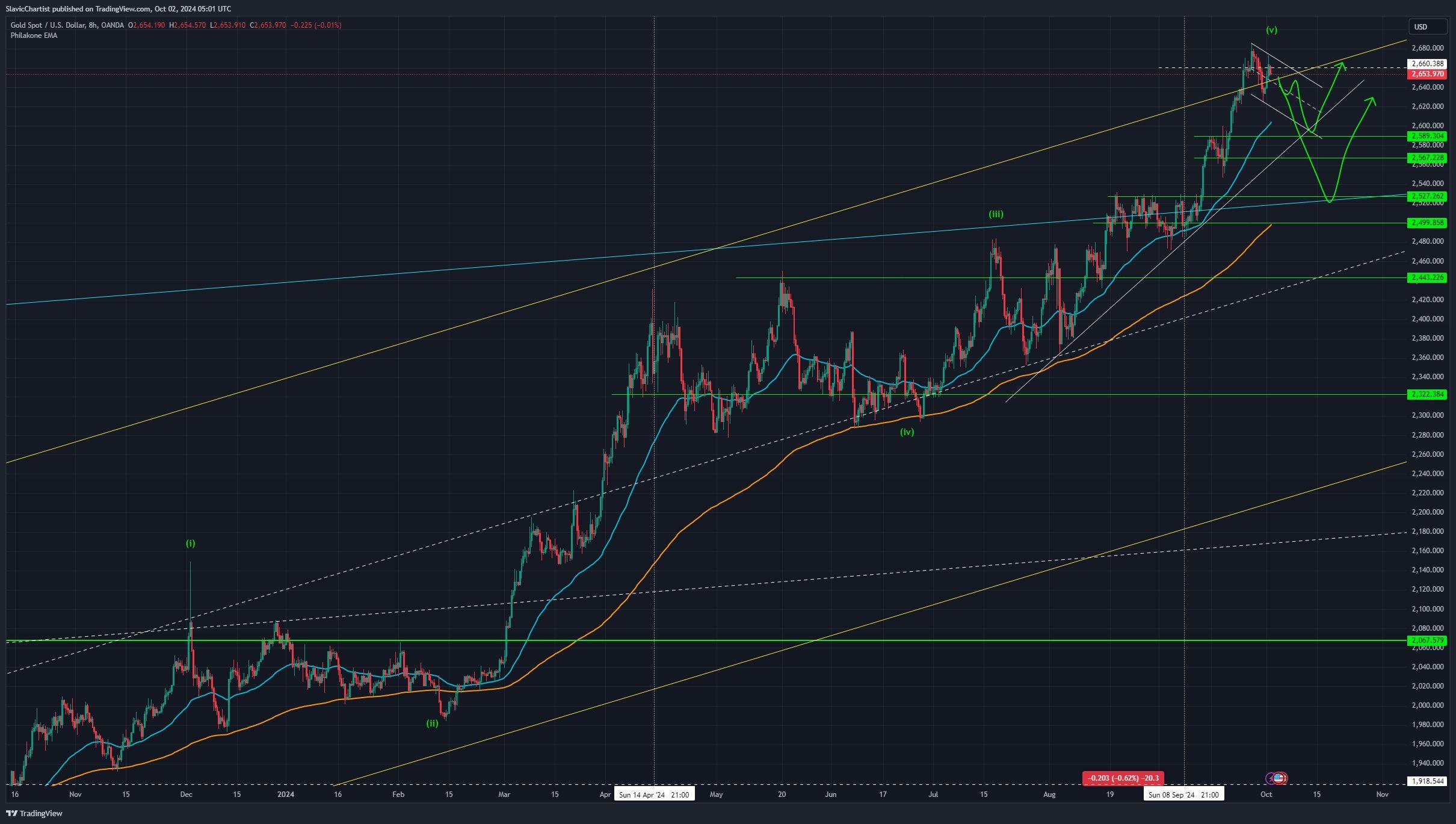Click the Feb label on time axis
Viewport: 1456px width, 824px height.
point(398,795)
